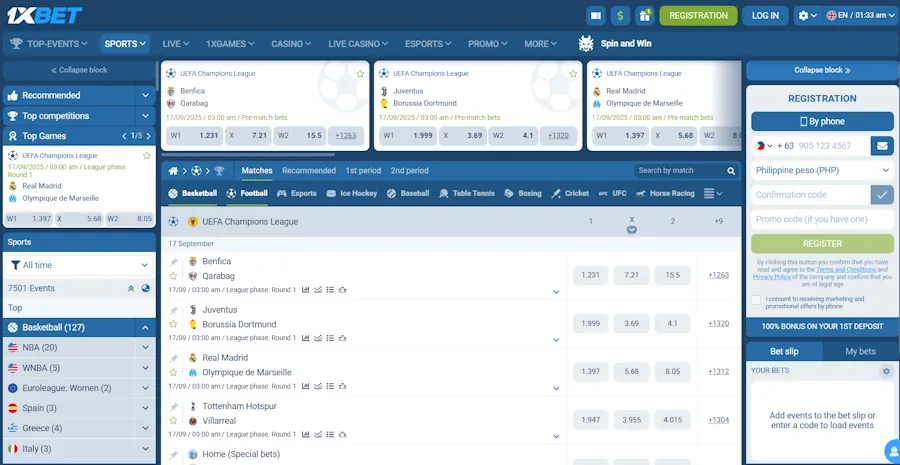Image resolution: width=900 pixels, height=465 pixels.
Task: Click the home icon in breadcrumb bar
Action: coord(174,171)
